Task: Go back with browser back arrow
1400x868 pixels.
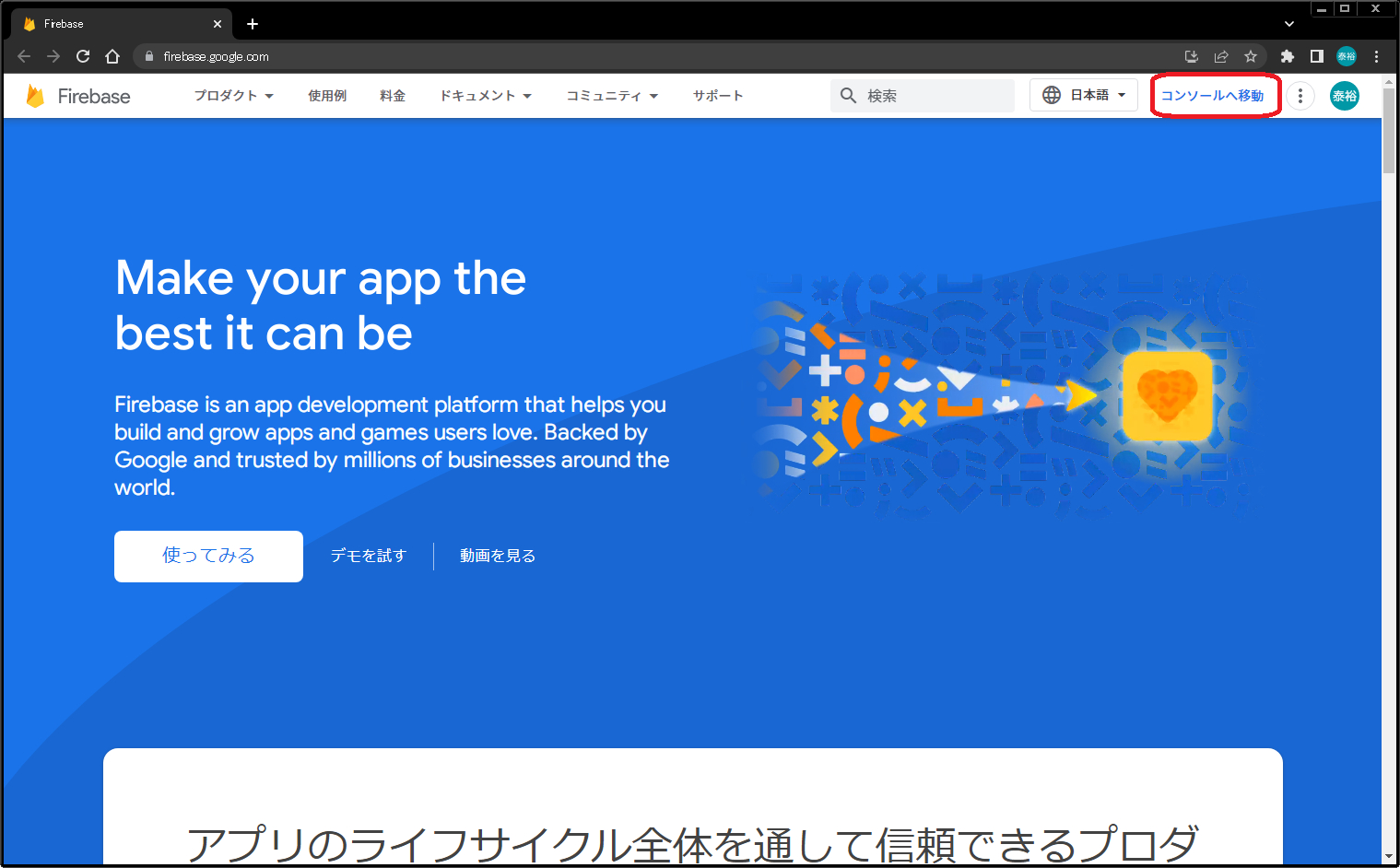Action: (24, 56)
